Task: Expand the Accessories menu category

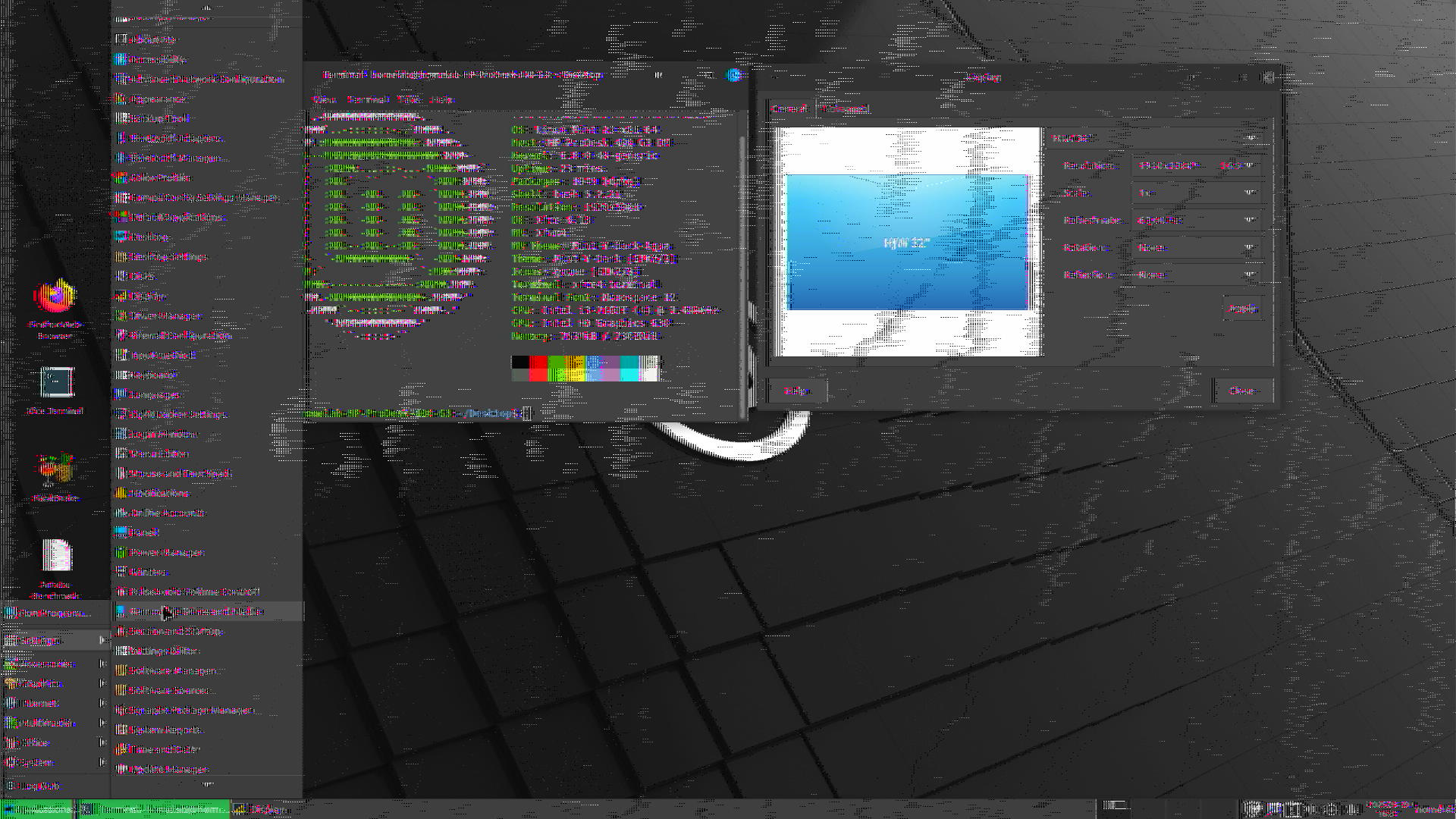Action: coord(55,664)
